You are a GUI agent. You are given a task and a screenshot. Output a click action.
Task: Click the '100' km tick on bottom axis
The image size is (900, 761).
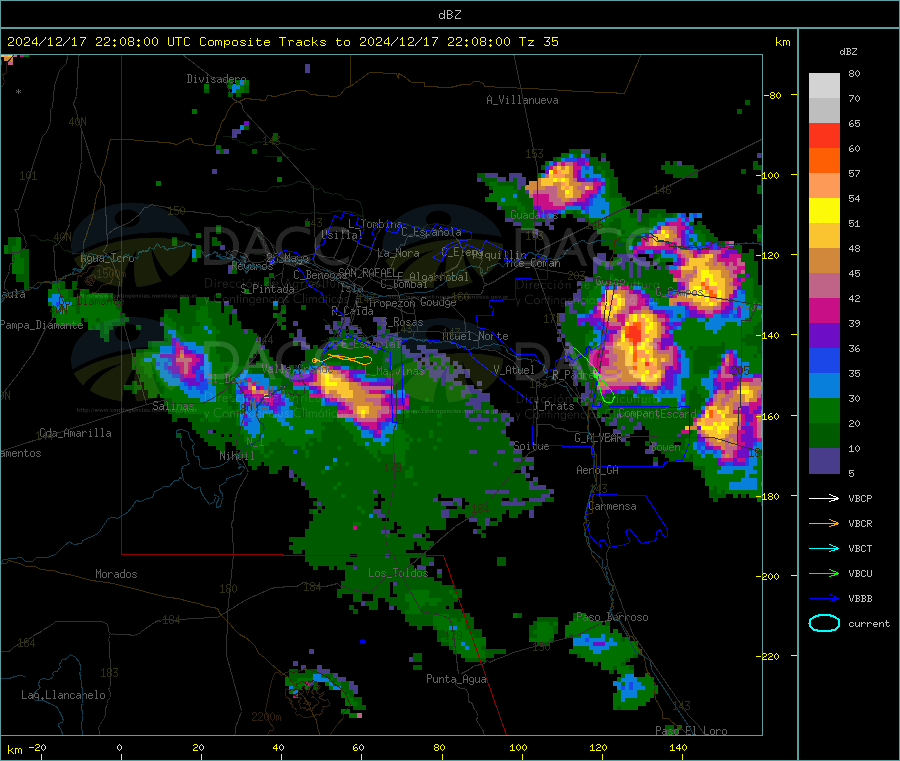click(518, 747)
